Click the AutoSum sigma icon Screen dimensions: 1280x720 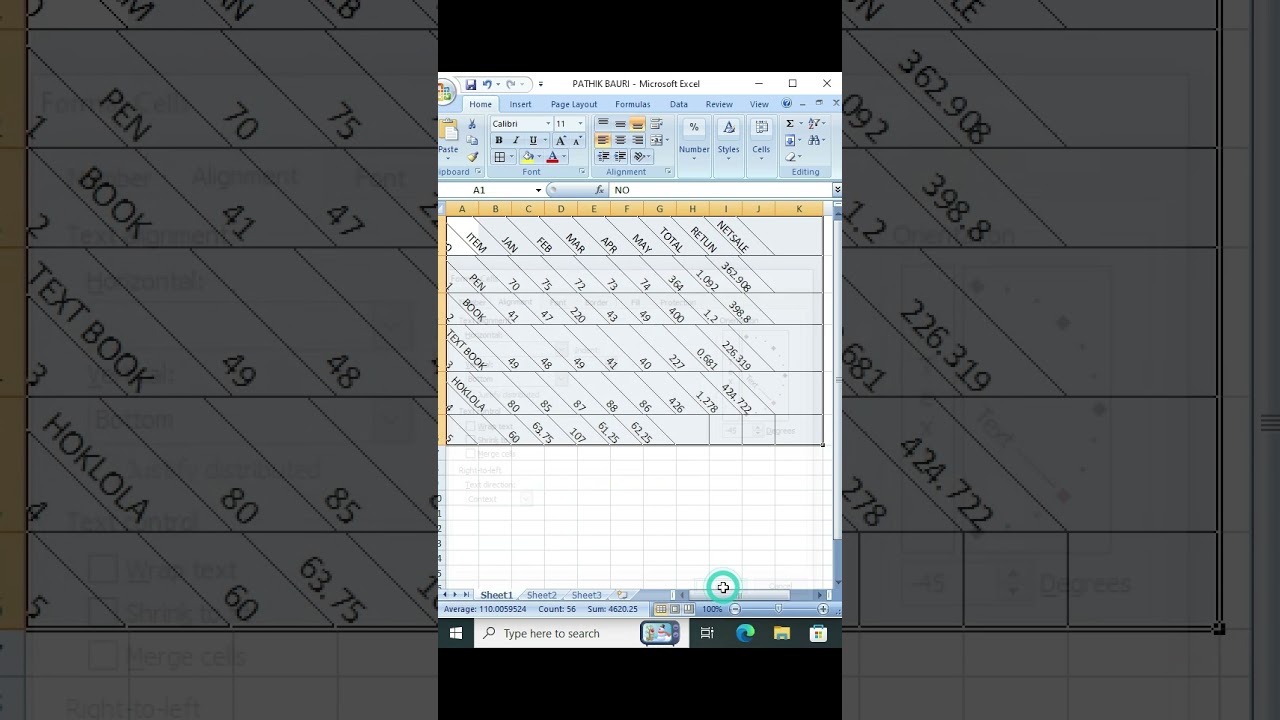(x=790, y=124)
